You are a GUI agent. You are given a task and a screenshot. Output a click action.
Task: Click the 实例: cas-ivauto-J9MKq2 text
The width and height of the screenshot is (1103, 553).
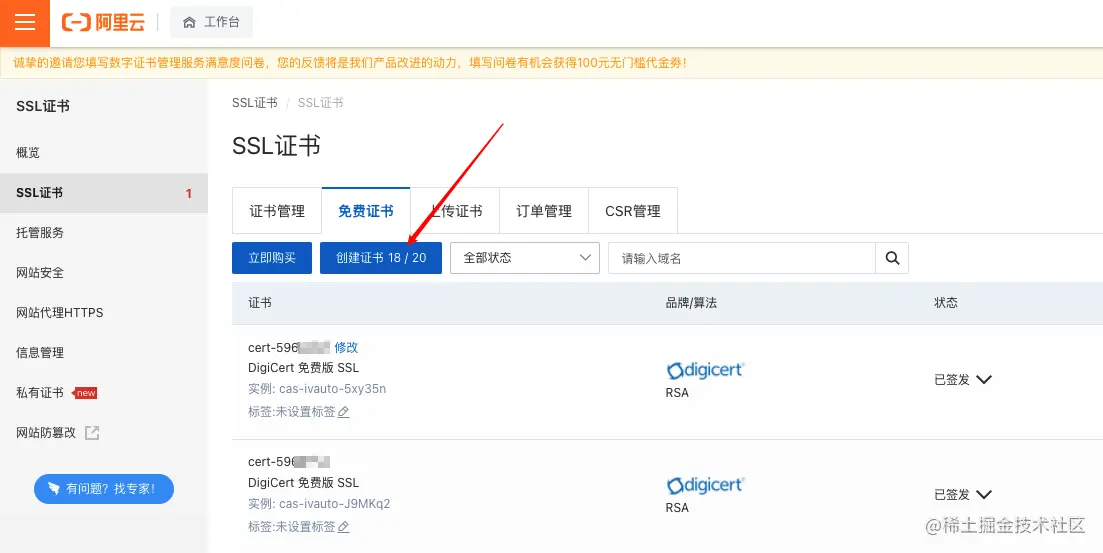(x=319, y=504)
